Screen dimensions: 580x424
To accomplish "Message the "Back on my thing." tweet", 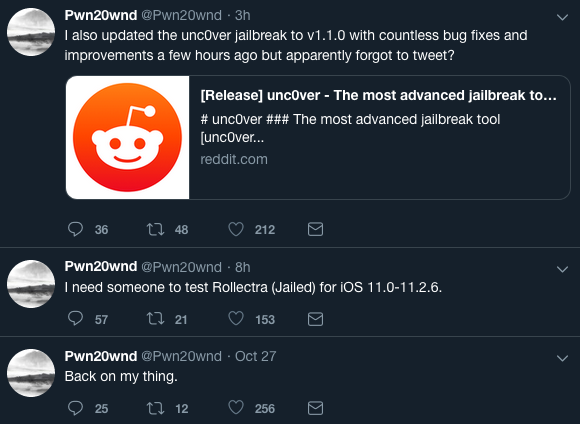I will [315, 408].
